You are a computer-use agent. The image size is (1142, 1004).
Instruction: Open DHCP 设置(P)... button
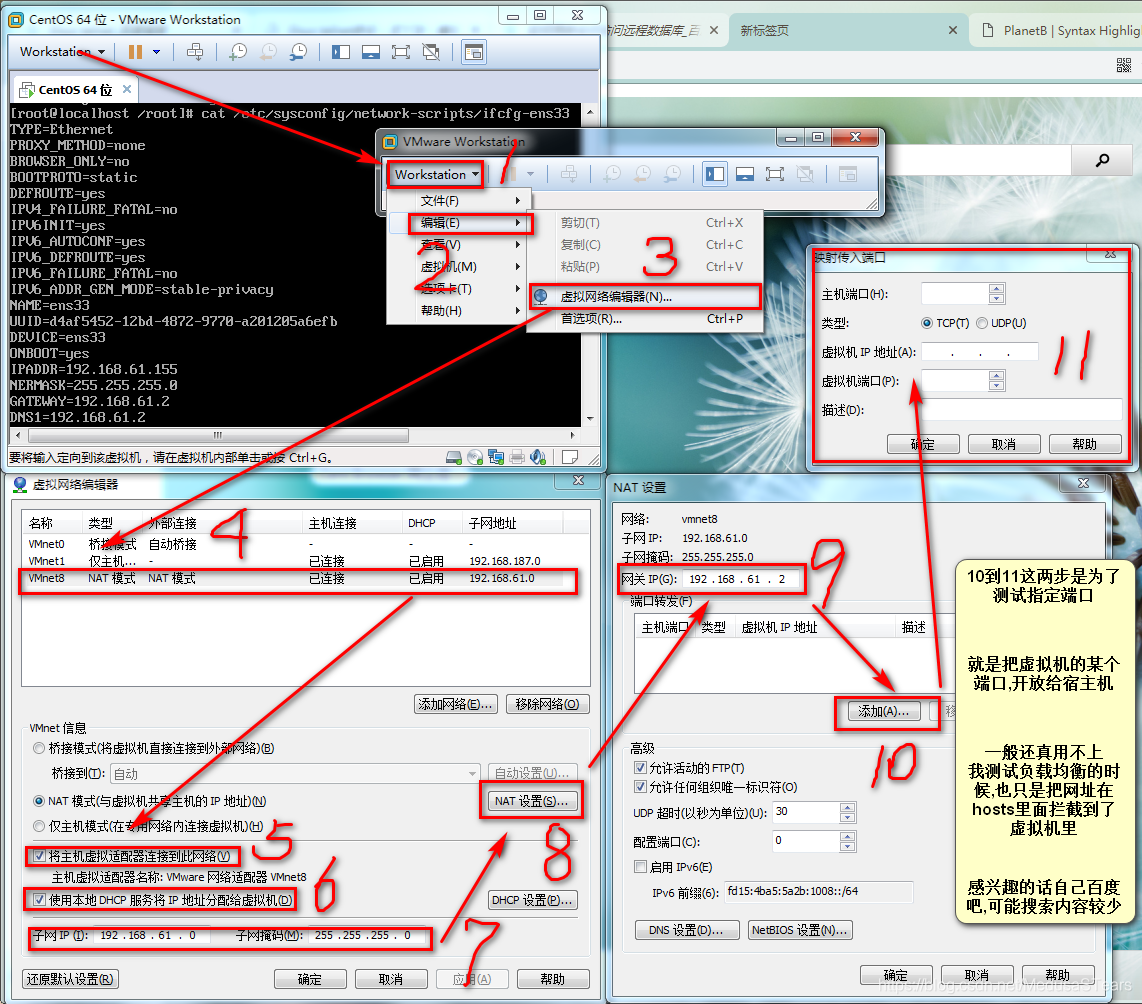(x=531, y=901)
